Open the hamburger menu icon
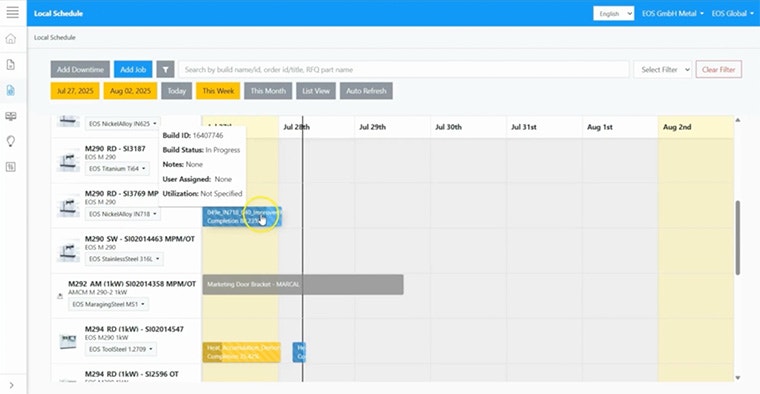The height and width of the screenshot is (394, 760). [13, 12]
